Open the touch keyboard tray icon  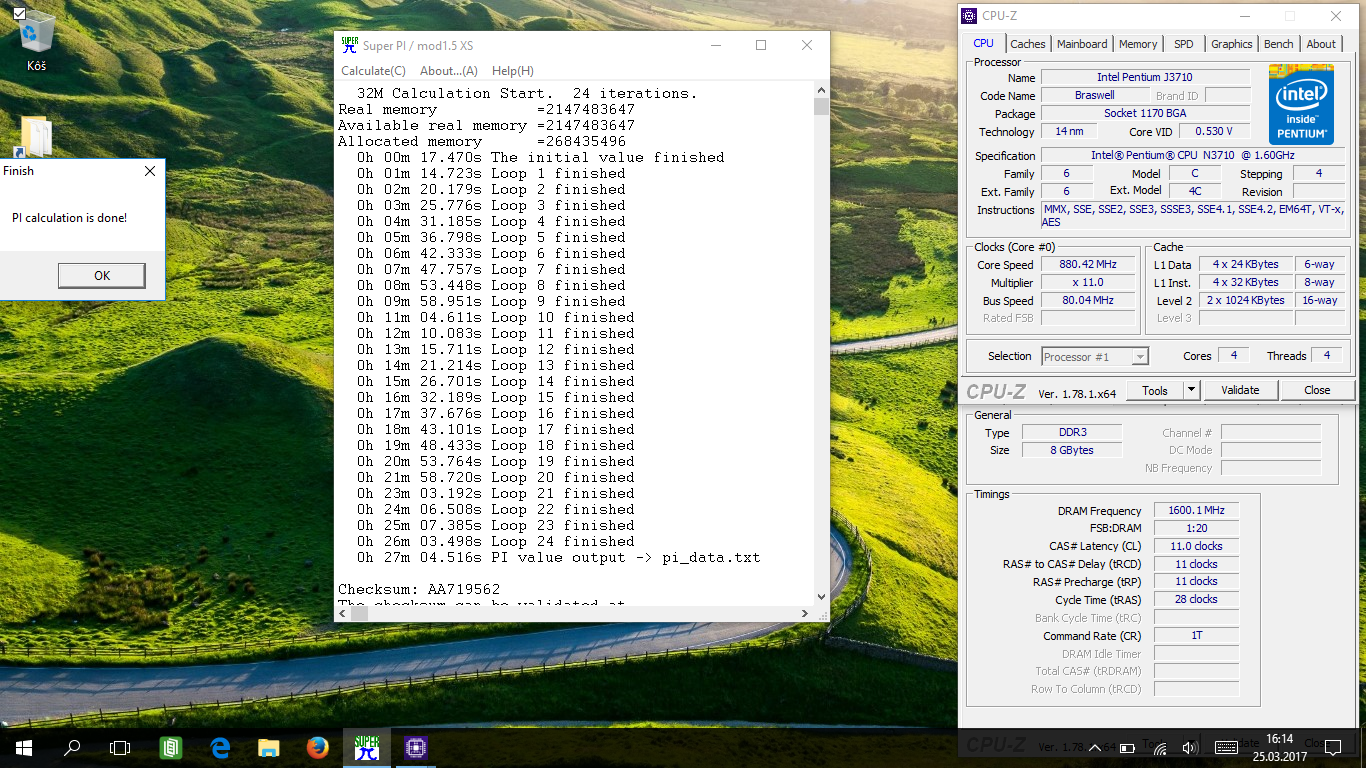(1227, 747)
